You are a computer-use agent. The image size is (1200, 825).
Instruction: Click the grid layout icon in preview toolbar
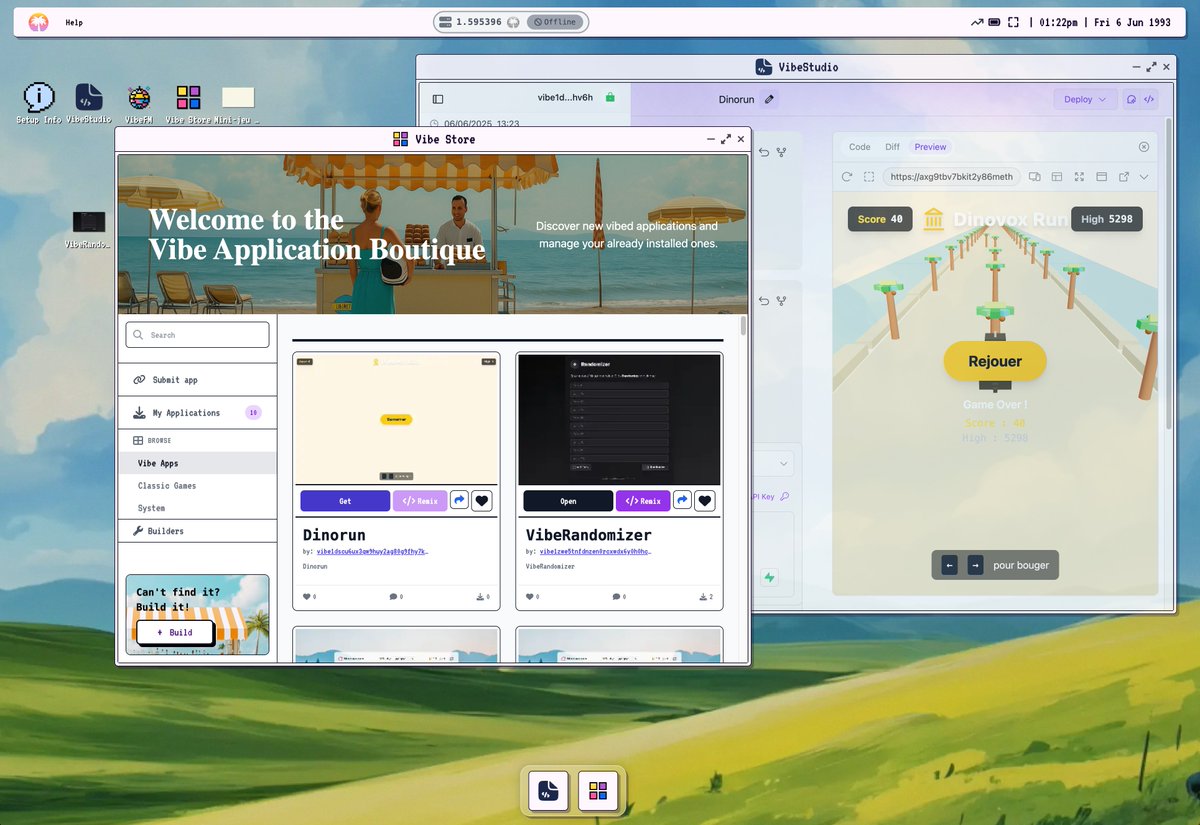tap(1056, 177)
